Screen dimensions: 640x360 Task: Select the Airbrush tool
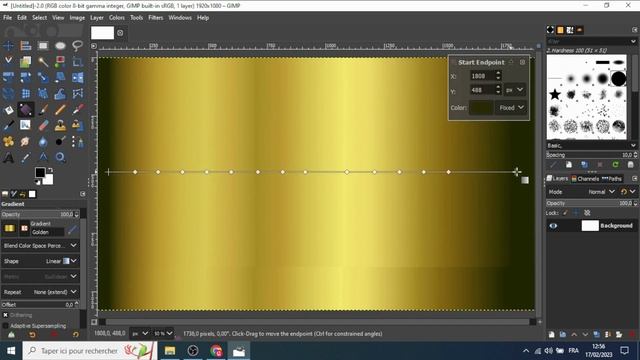point(77,109)
